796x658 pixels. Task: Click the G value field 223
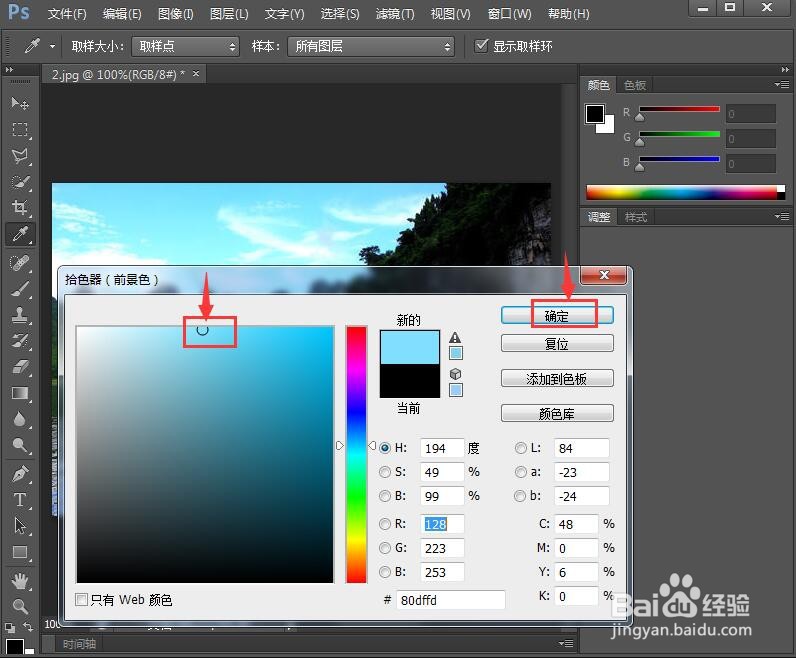click(x=442, y=548)
